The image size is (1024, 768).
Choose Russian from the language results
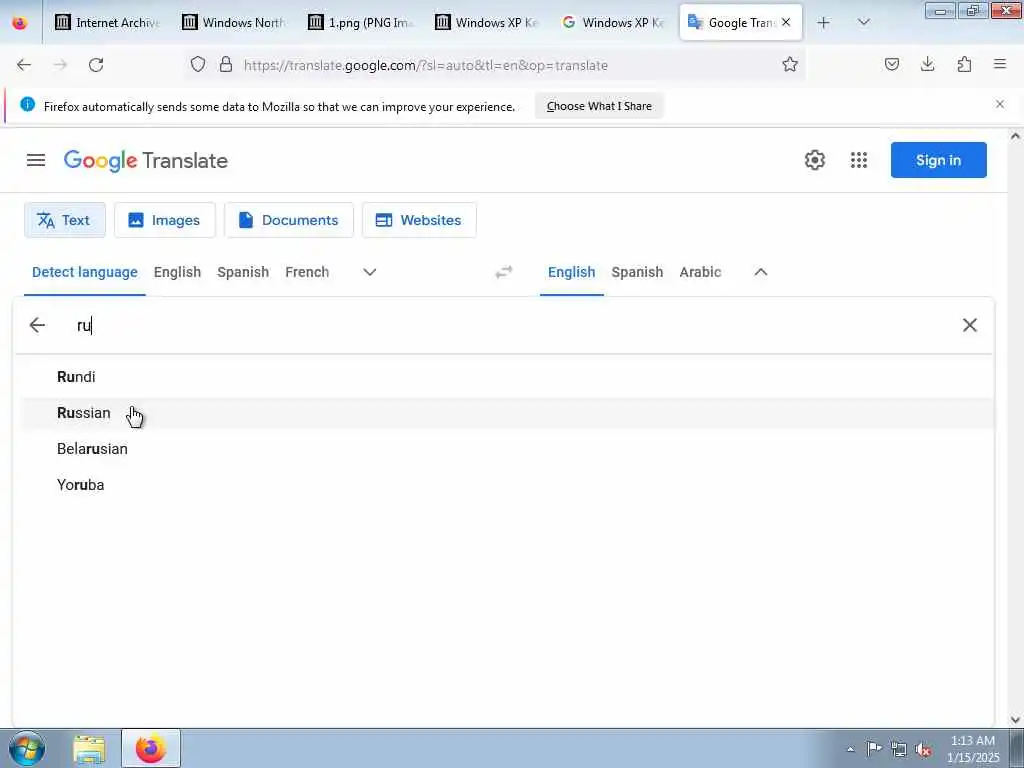[x=506, y=413]
